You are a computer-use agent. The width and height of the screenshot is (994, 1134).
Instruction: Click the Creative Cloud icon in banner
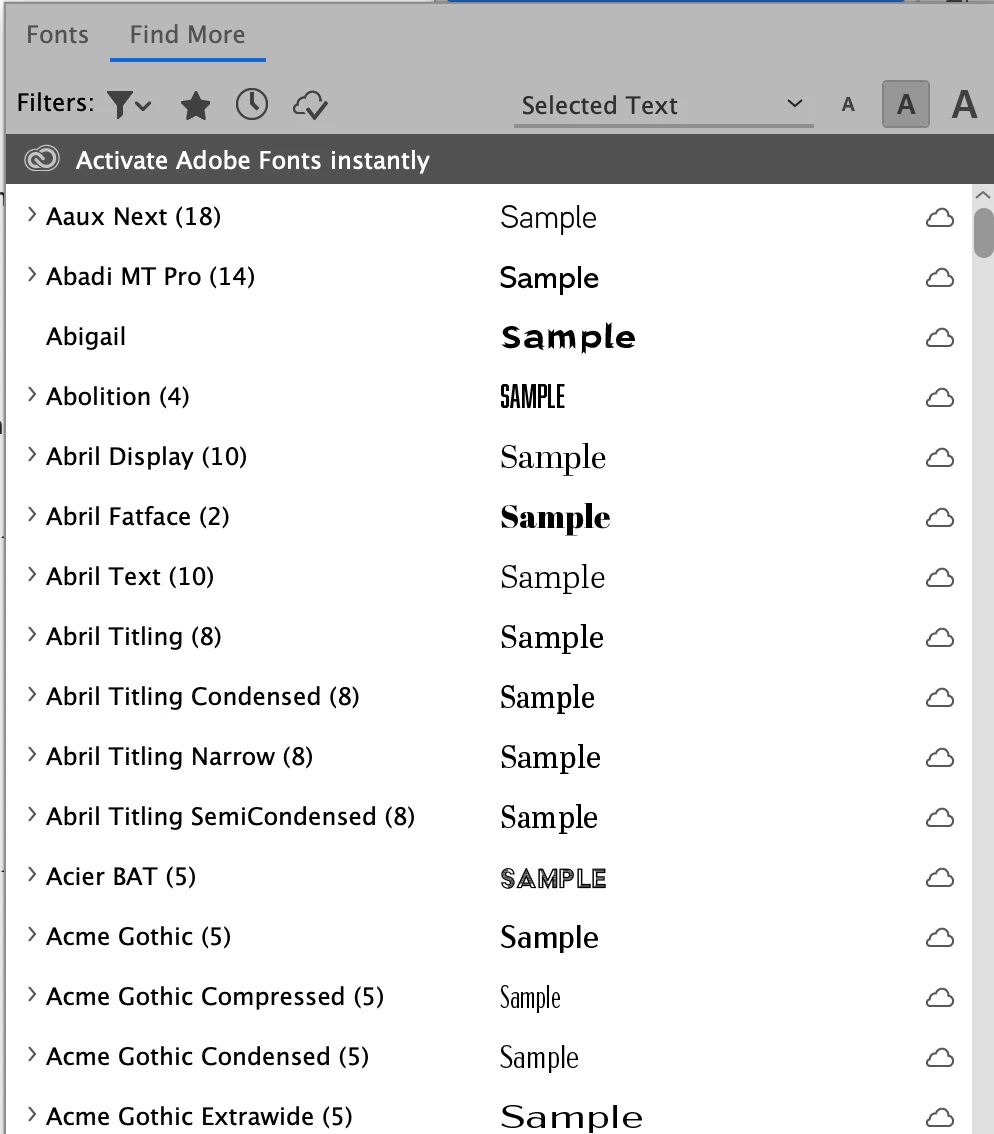coord(42,159)
